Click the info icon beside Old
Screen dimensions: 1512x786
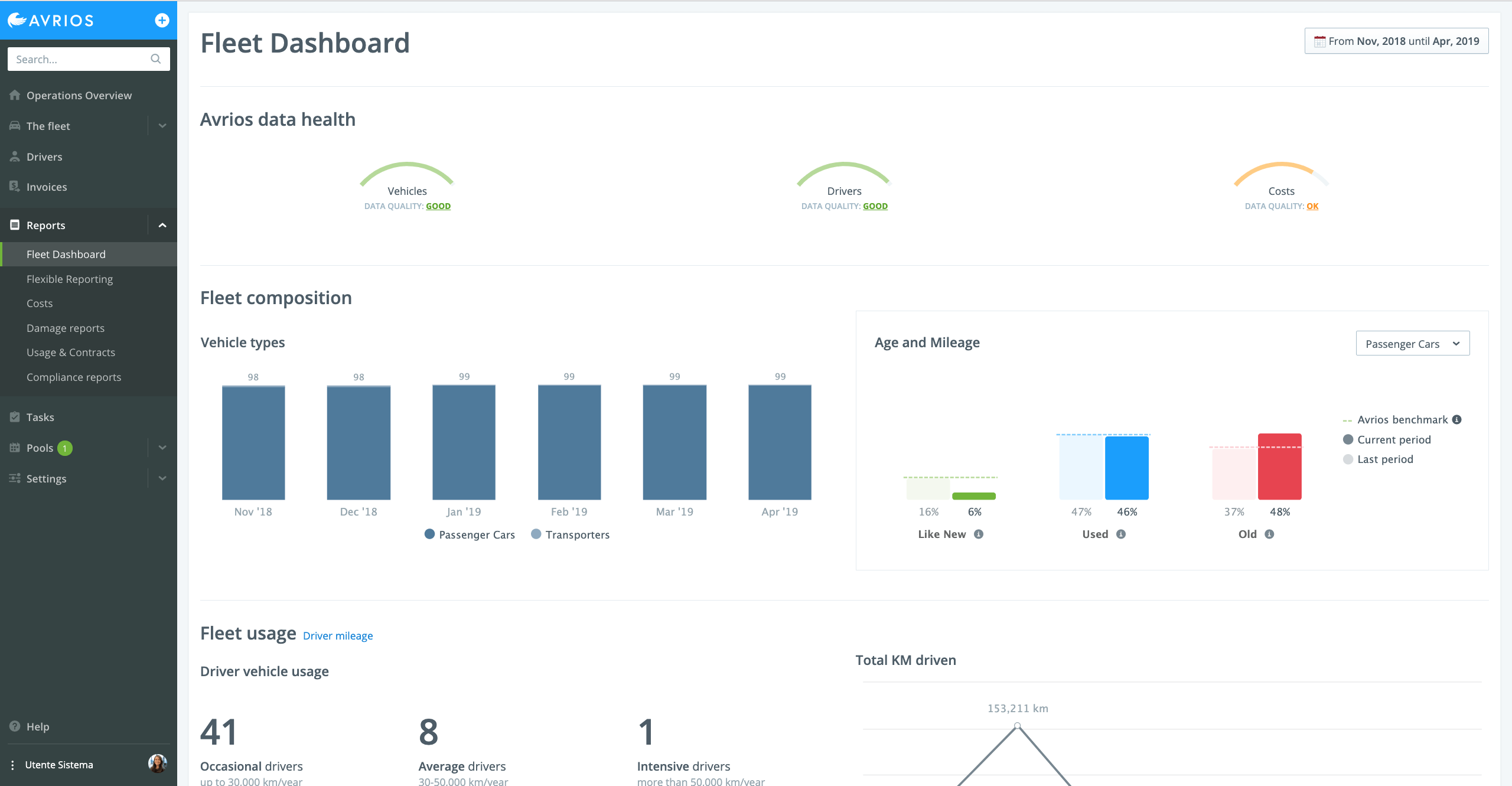1269,534
